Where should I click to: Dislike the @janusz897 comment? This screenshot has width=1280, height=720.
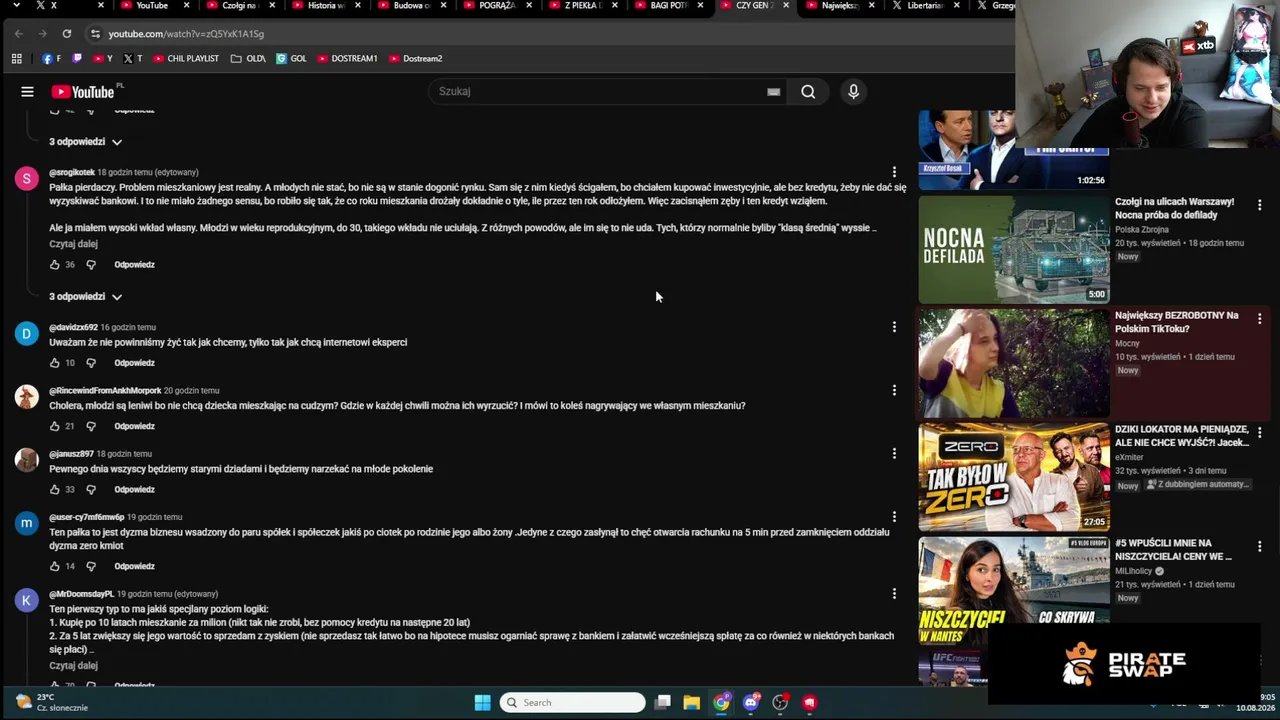click(x=91, y=489)
